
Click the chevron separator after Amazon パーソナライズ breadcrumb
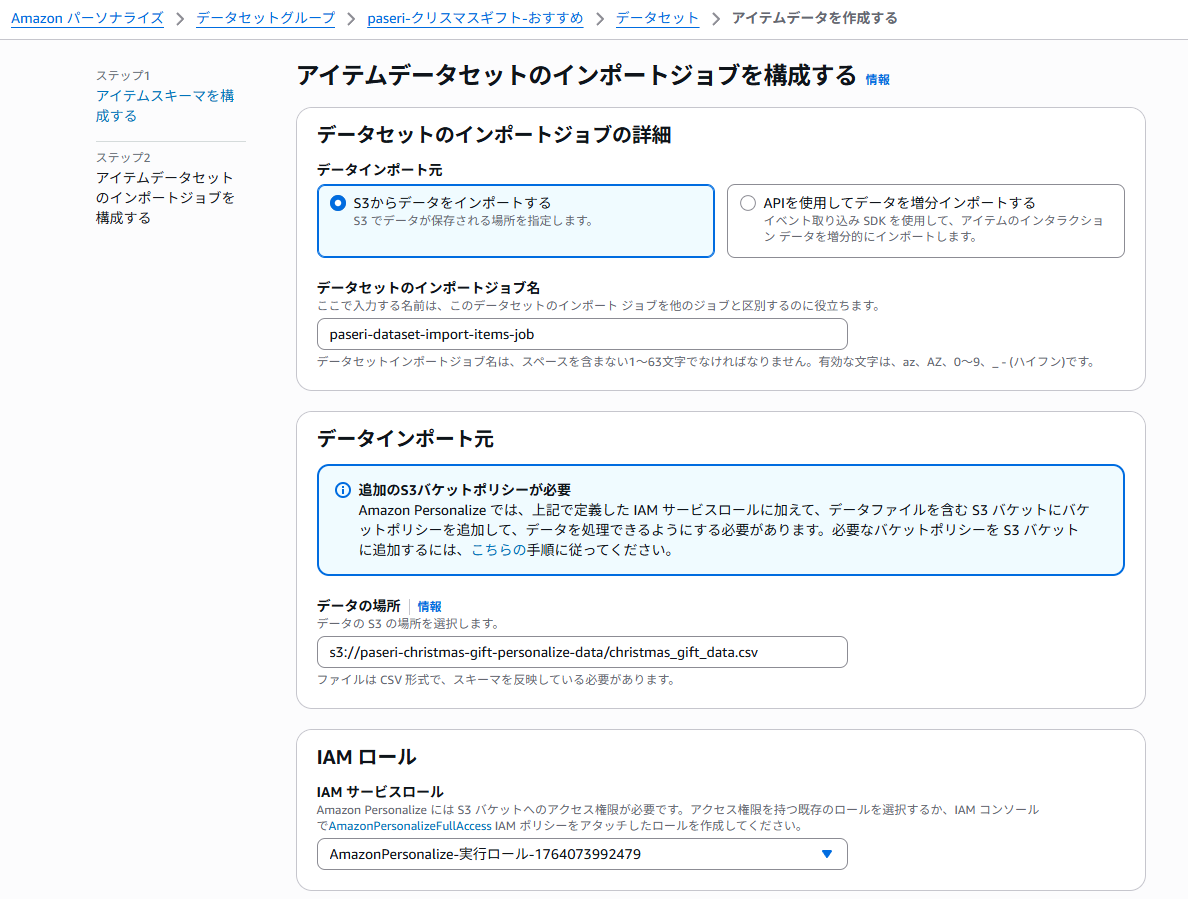180,18
